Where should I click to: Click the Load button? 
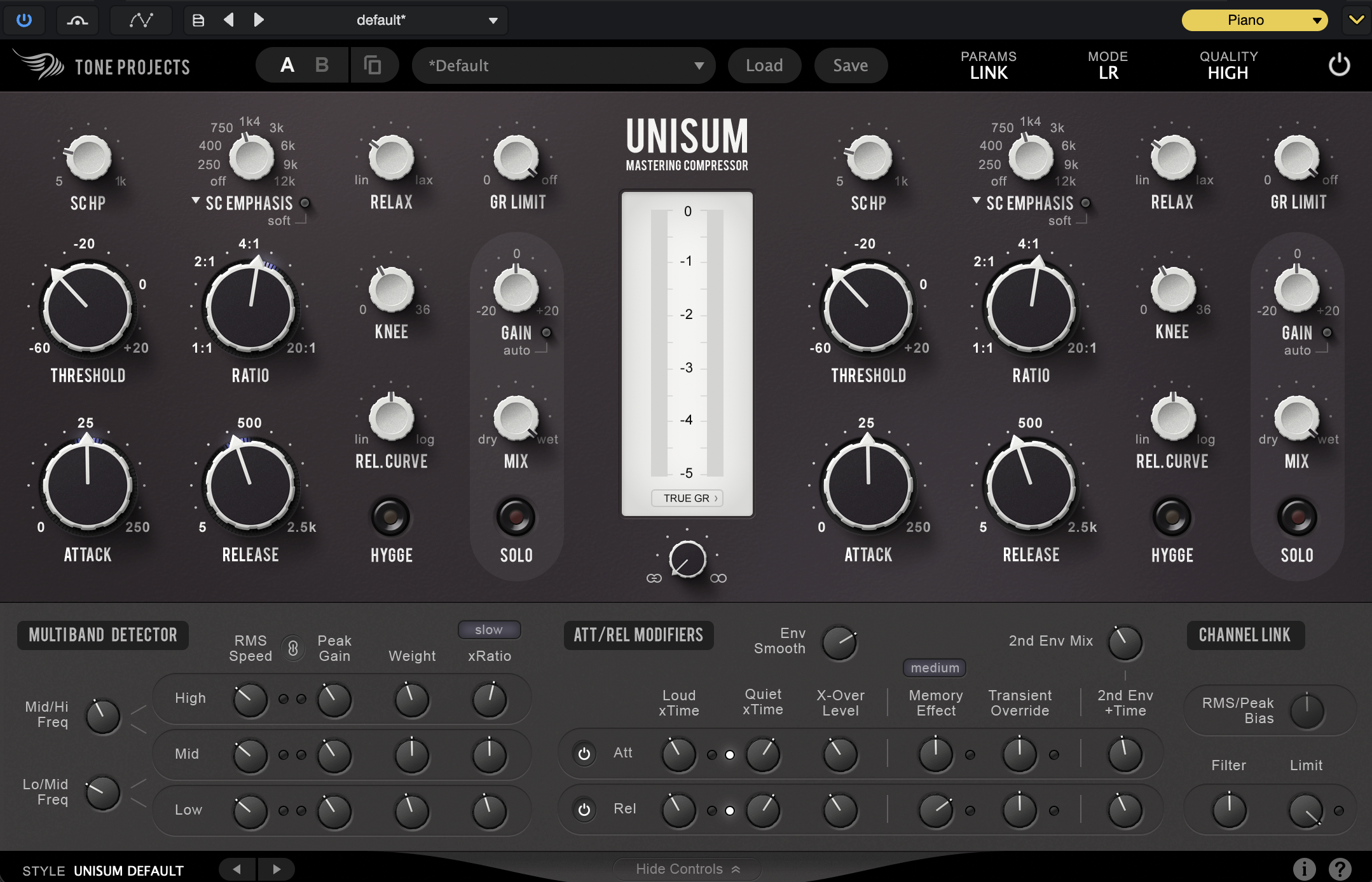pyautogui.click(x=764, y=65)
